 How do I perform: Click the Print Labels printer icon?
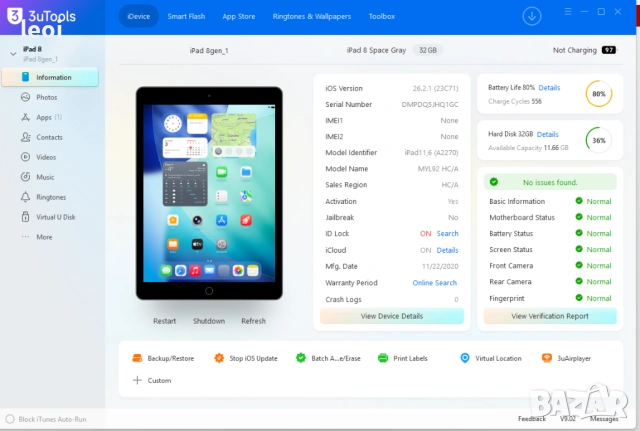point(383,358)
